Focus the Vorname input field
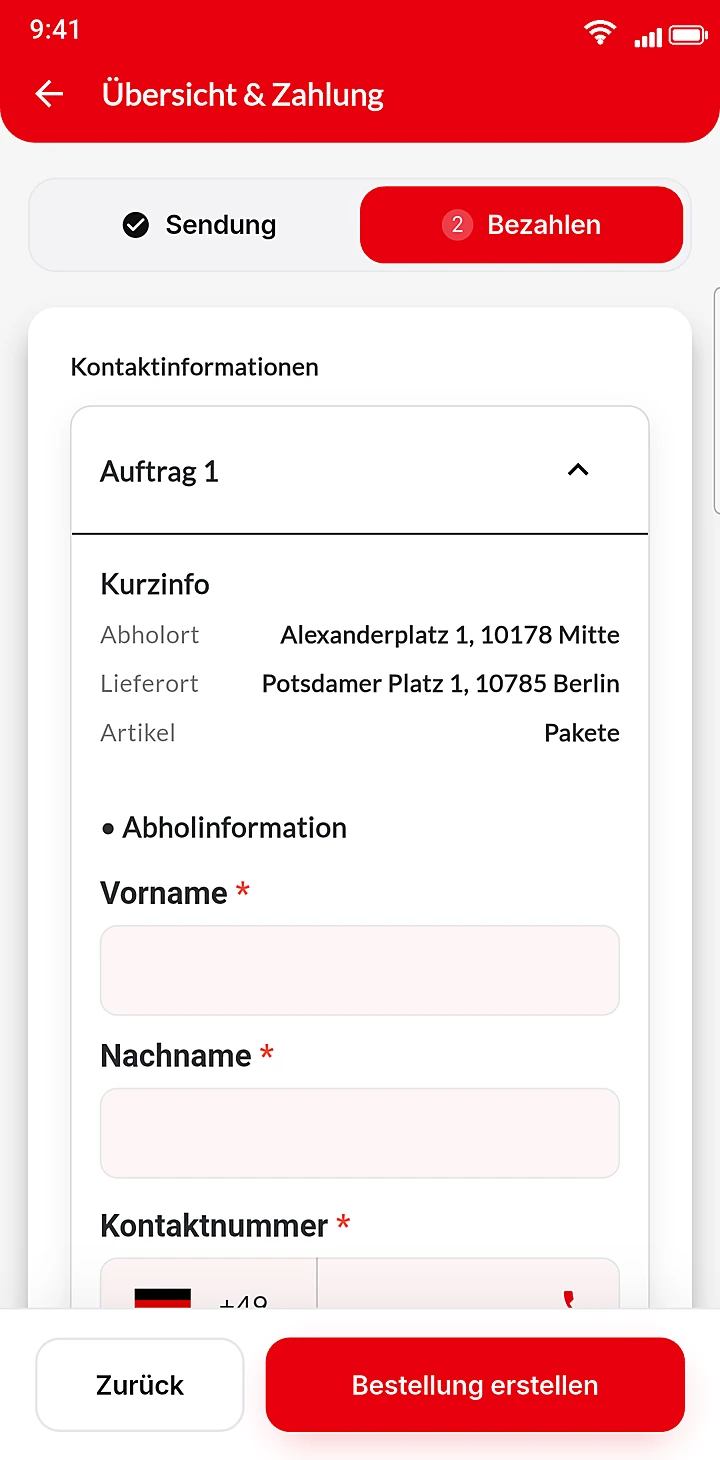Image resolution: width=720 pixels, height=1460 pixels. click(360, 970)
